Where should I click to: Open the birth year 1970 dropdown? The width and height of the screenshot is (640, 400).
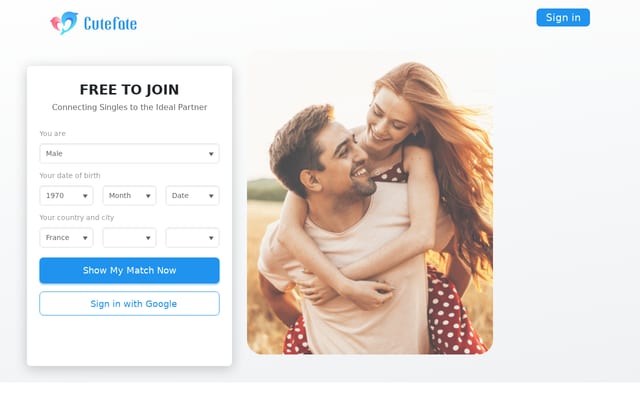[x=66, y=196]
